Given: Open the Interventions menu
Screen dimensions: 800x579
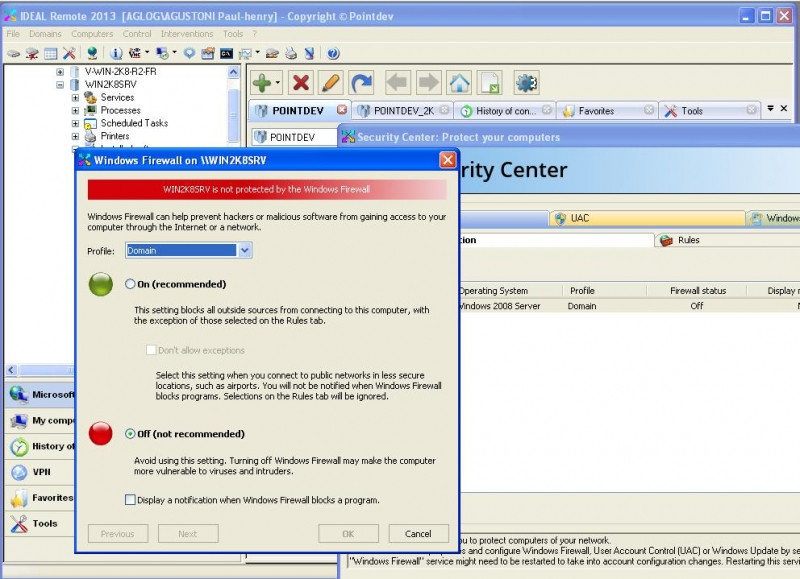Looking at the screenshot, I should 187,34.
